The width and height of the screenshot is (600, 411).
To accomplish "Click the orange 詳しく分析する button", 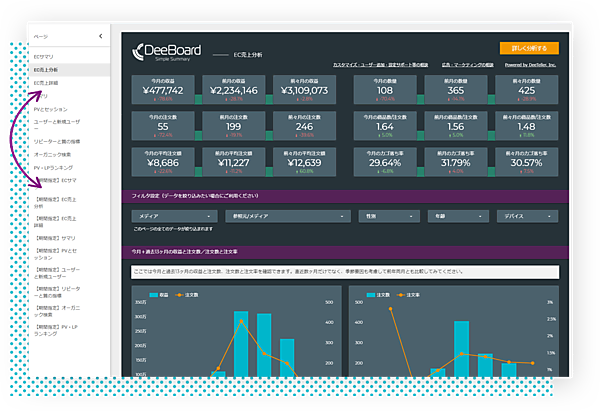I will click(529, 48).
